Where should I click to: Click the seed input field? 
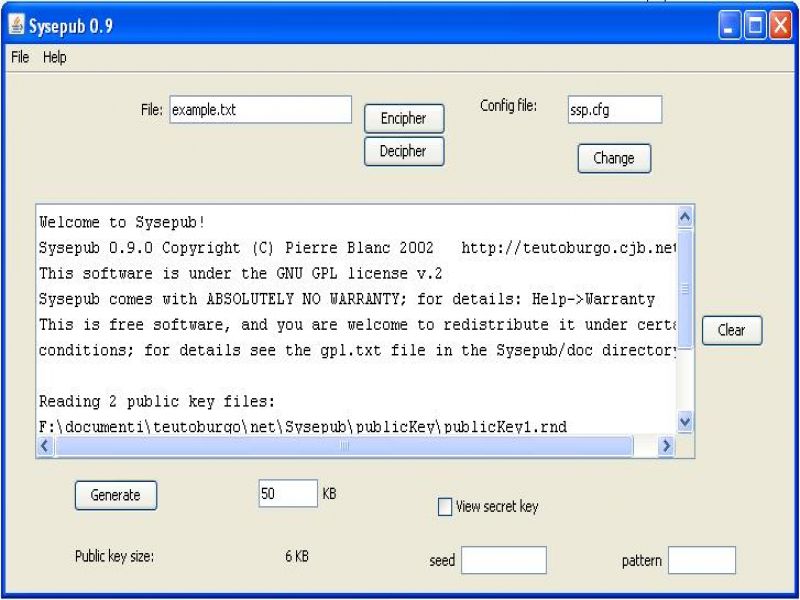(x=504, y=560)
